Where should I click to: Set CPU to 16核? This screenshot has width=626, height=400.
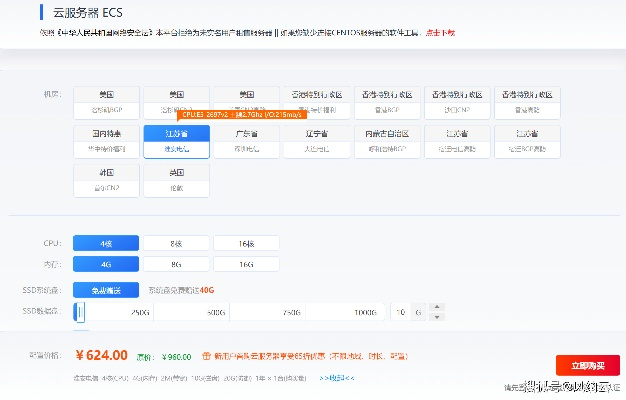246,243
